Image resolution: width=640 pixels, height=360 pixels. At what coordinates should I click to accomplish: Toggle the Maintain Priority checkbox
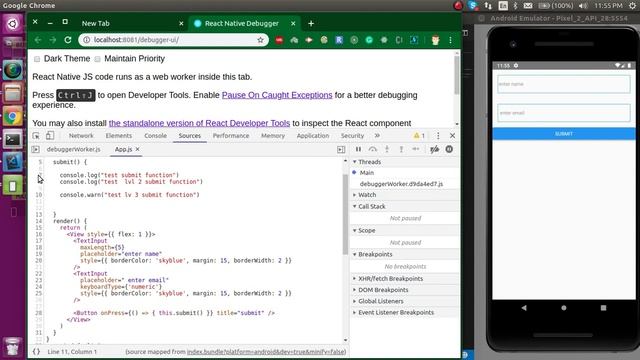point(98,59)
